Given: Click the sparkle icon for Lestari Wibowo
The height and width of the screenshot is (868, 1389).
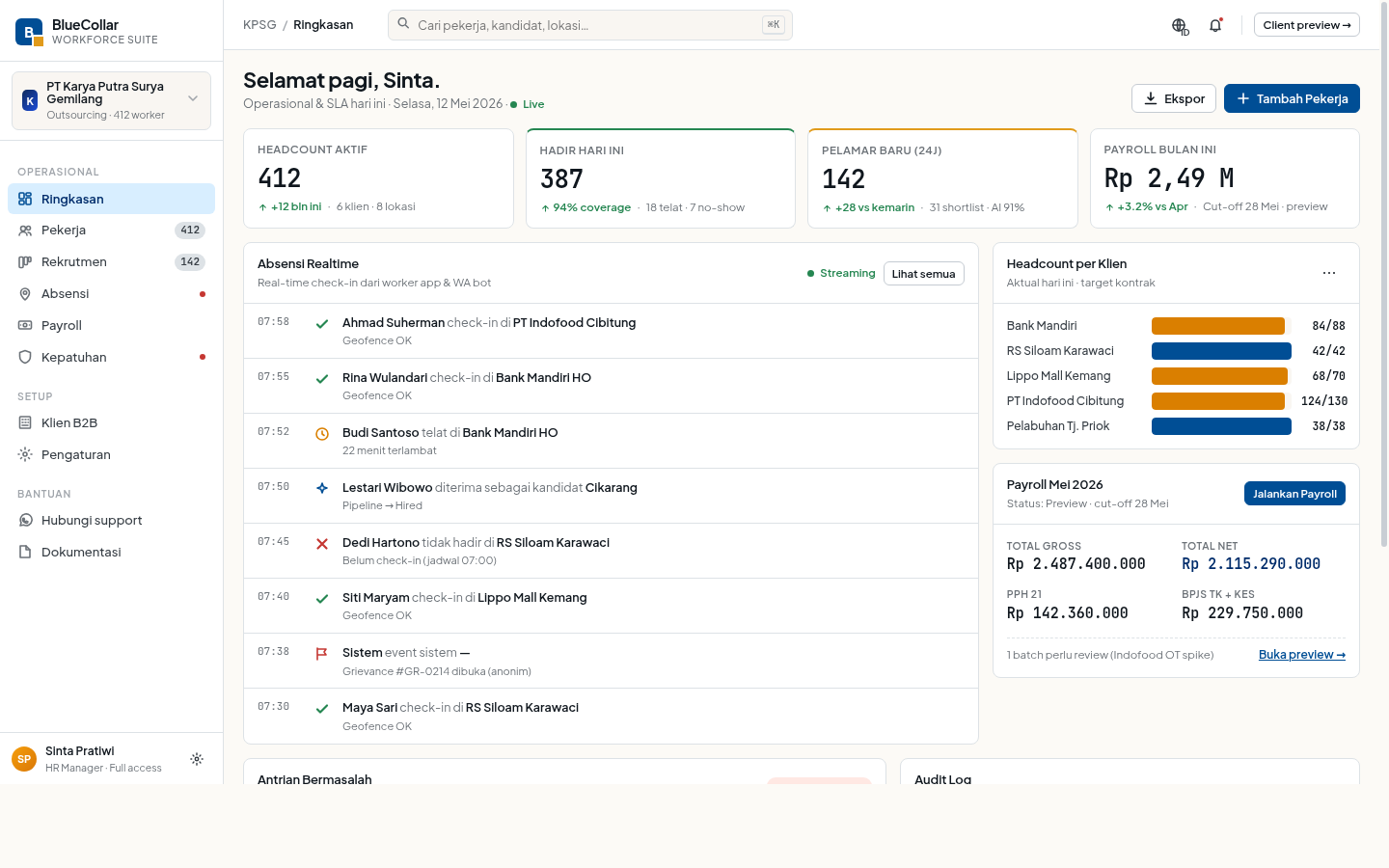Looking at the screenshot, I should (322, 489).
